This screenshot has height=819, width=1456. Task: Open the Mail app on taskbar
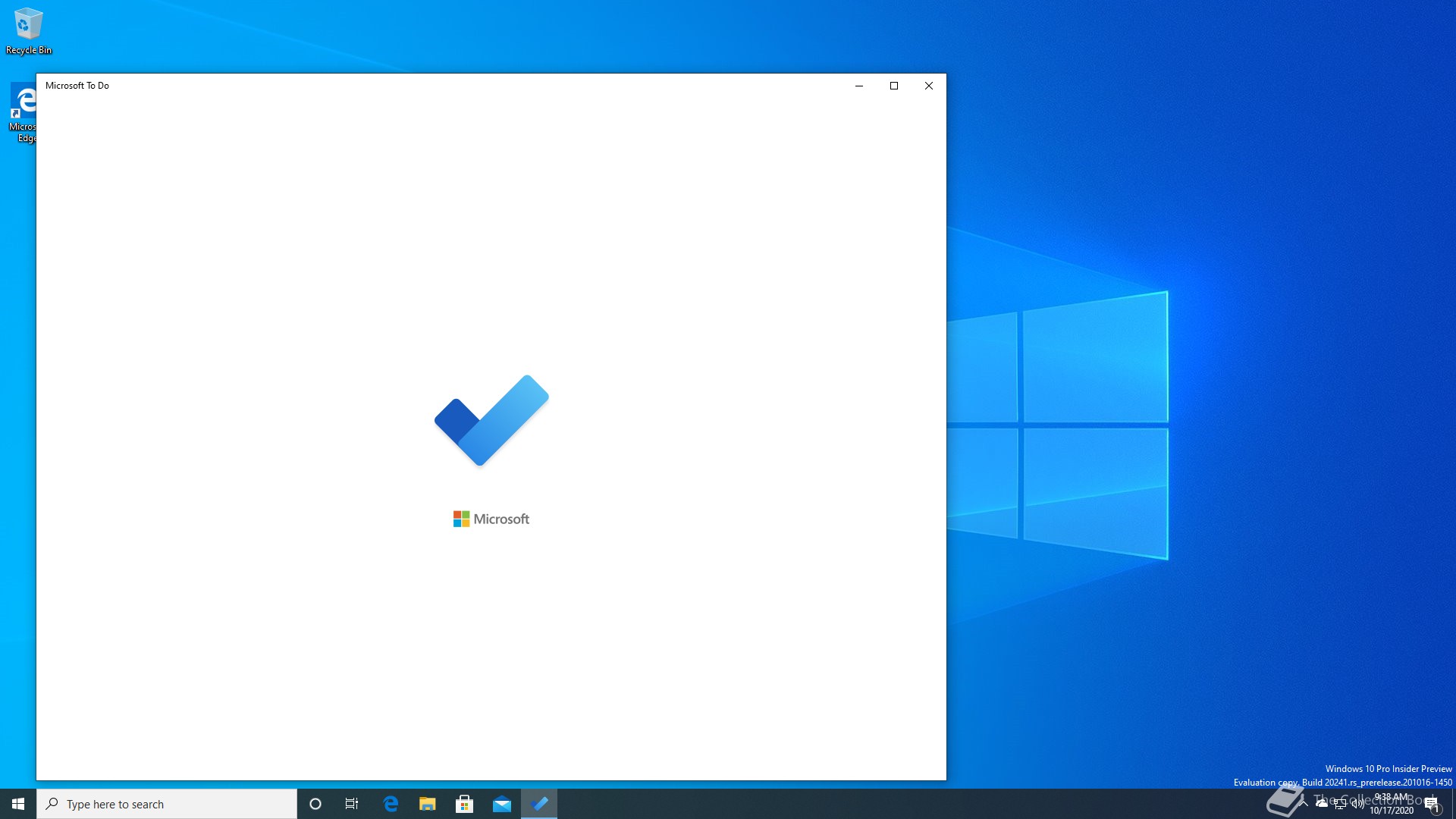[x=502, y=804]
